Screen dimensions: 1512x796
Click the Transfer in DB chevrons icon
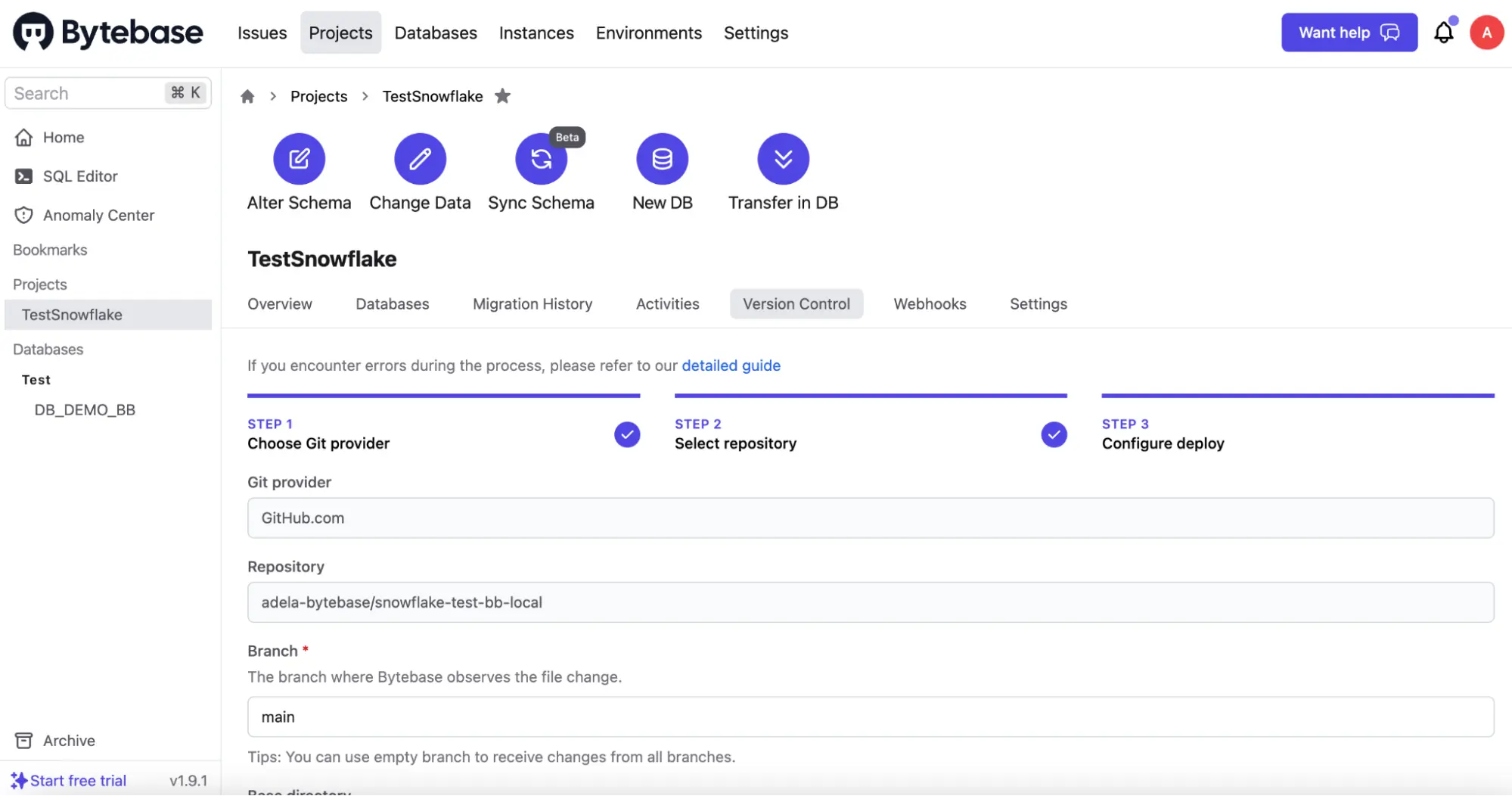point(783,159)
